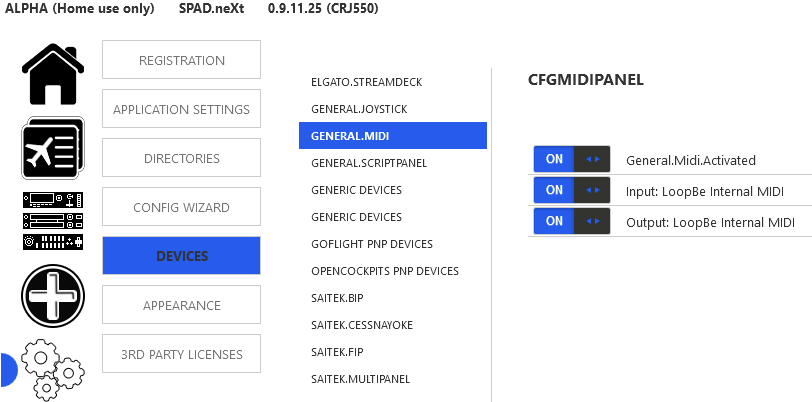Open the airplane profiles icon
Viewport: 812px width, 402px height.
point(53,148)
